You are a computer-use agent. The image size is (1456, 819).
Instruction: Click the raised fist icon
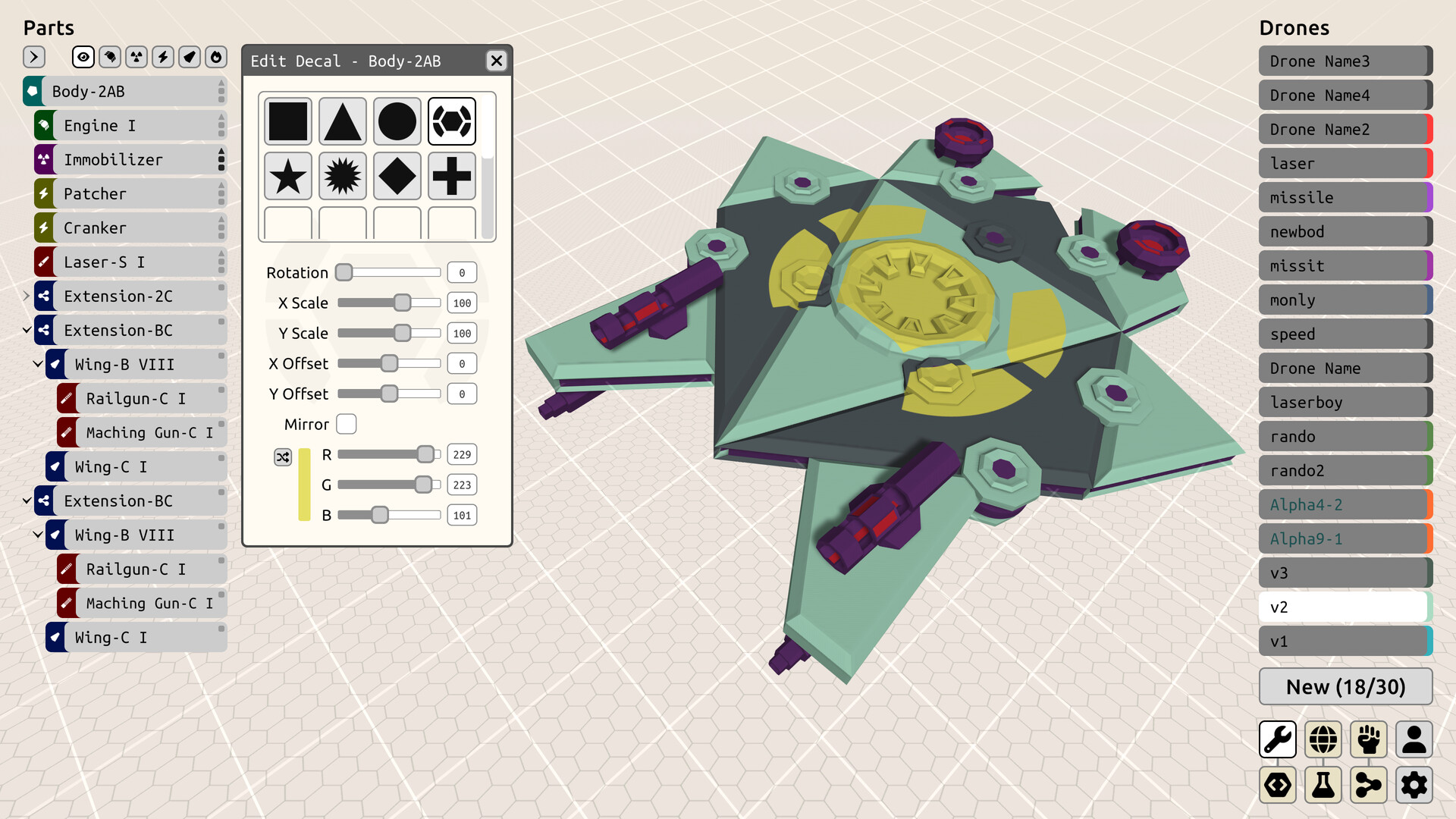(x=1369, y=739)
